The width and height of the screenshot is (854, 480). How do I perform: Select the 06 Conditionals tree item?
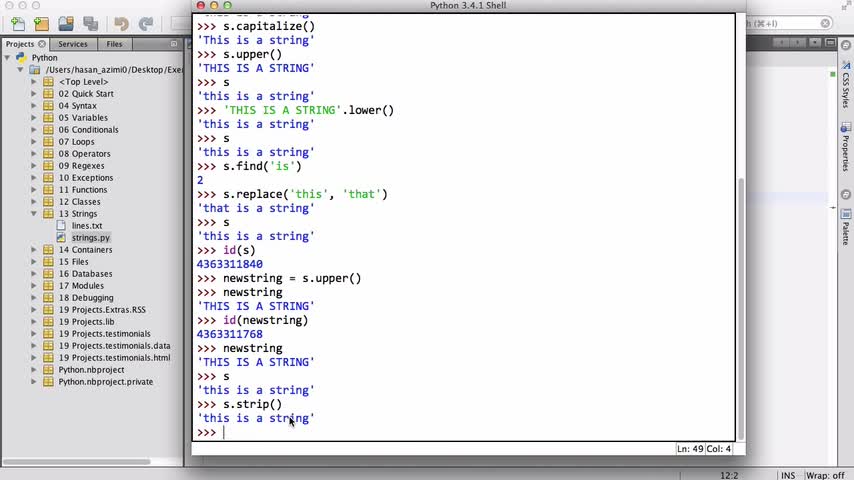(88, 130)
